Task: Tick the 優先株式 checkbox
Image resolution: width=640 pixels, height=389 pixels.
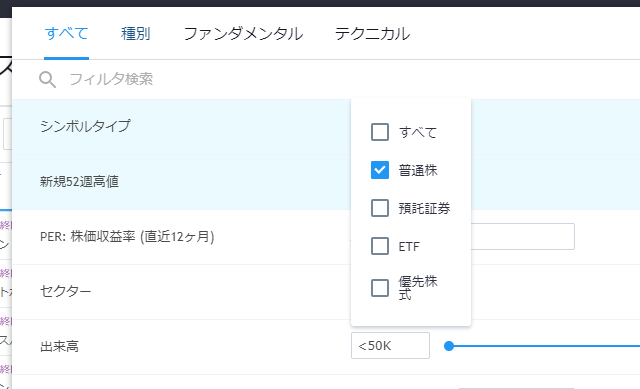Action: pyautogui.click(x=380, y=288)
